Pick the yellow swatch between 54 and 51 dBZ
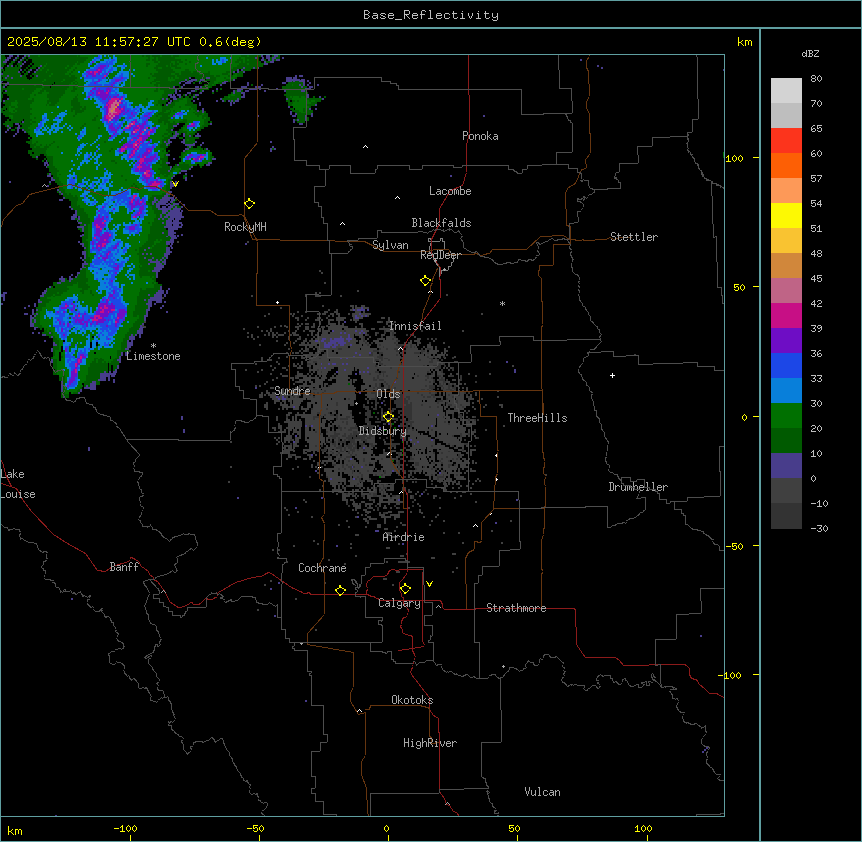862x842 pixels. point(786,215)
